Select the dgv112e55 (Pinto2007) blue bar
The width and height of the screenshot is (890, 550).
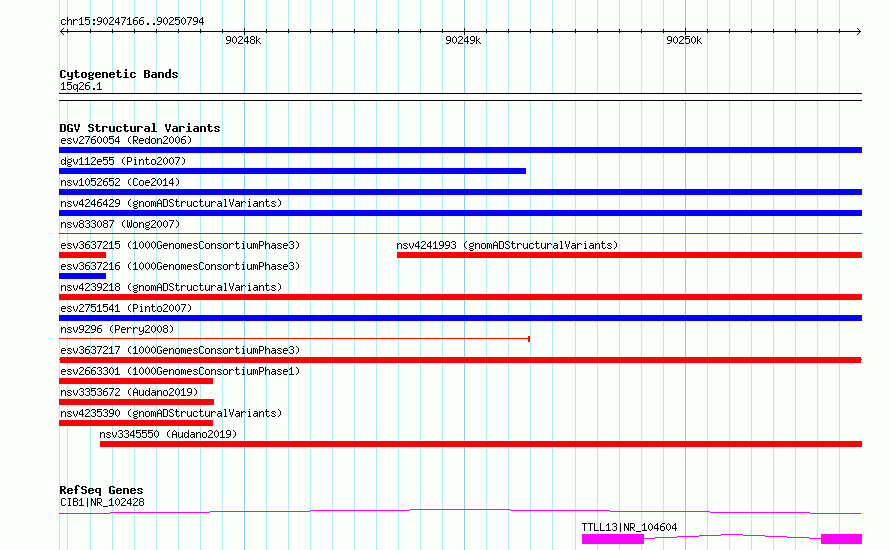click(292, 171)
